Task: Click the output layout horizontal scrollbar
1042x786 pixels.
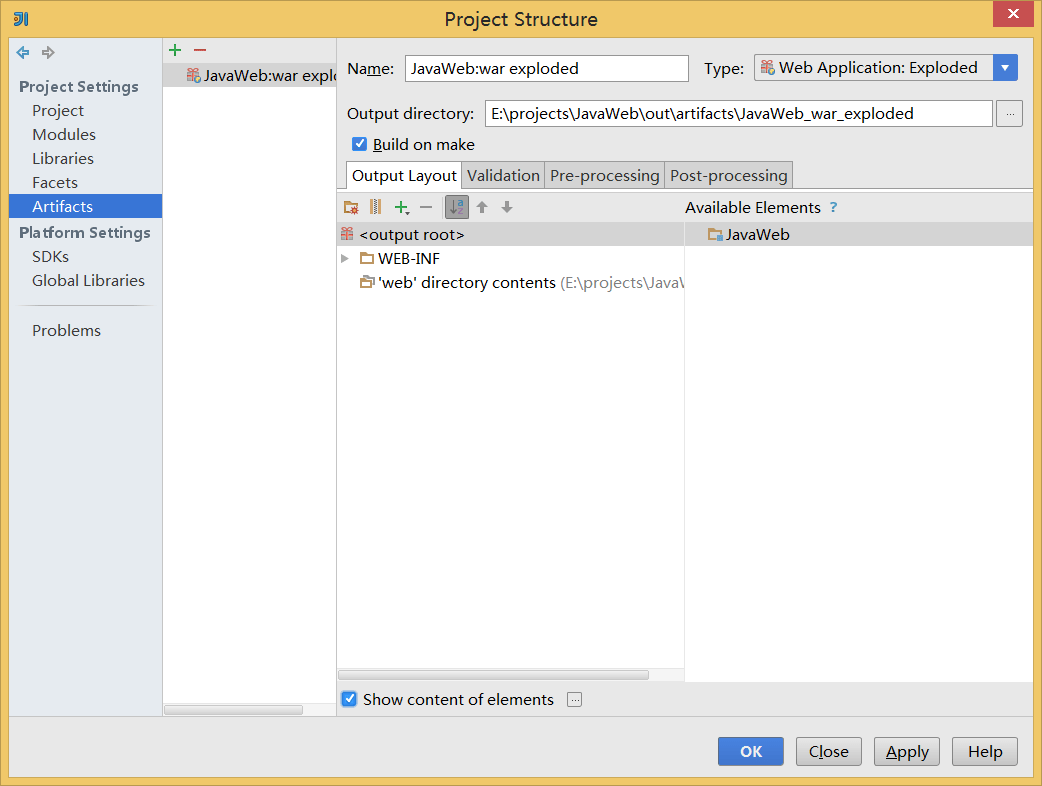Action: pos(493,675)
